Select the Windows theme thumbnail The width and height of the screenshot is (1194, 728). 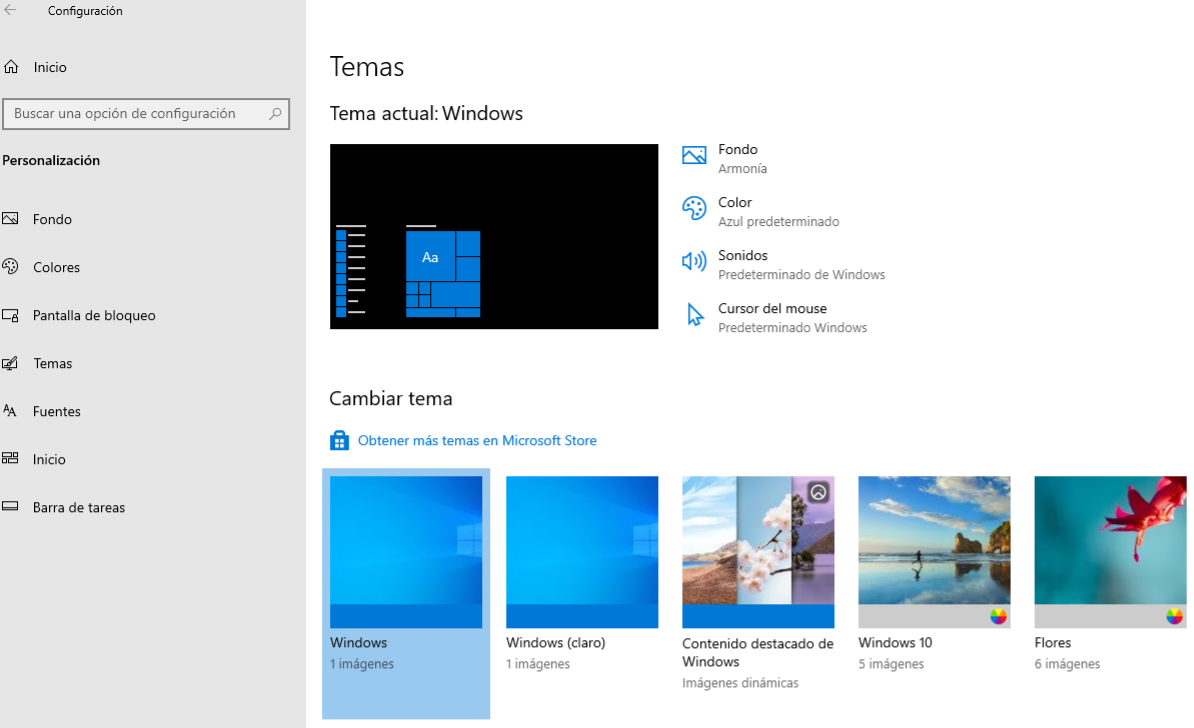tap(406, 552)
